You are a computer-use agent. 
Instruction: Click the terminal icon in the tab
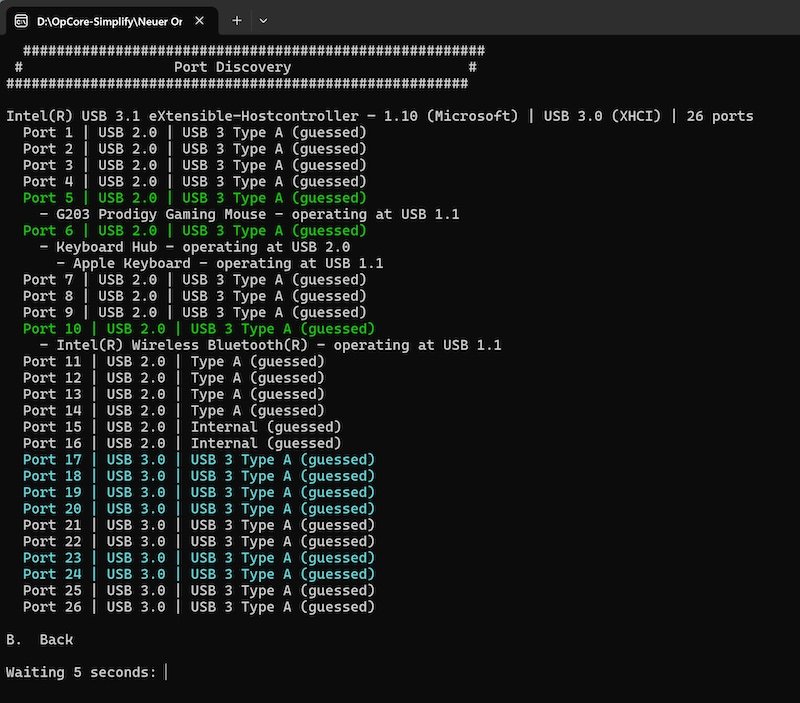tap(21, 21)
